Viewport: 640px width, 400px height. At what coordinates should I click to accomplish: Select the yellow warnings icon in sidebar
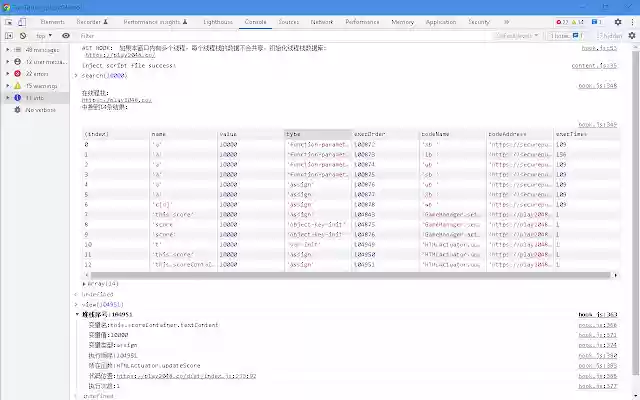click(x=17, y=86)
